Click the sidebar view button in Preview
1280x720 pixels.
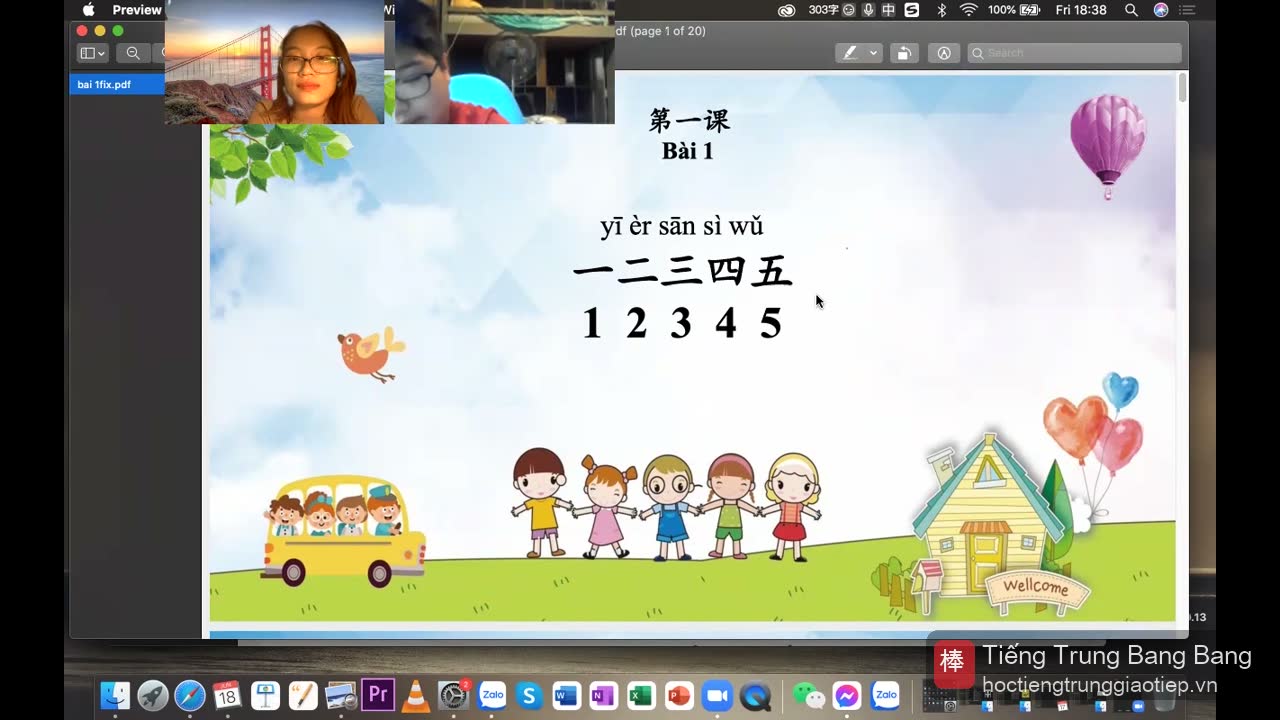[93, 53]
